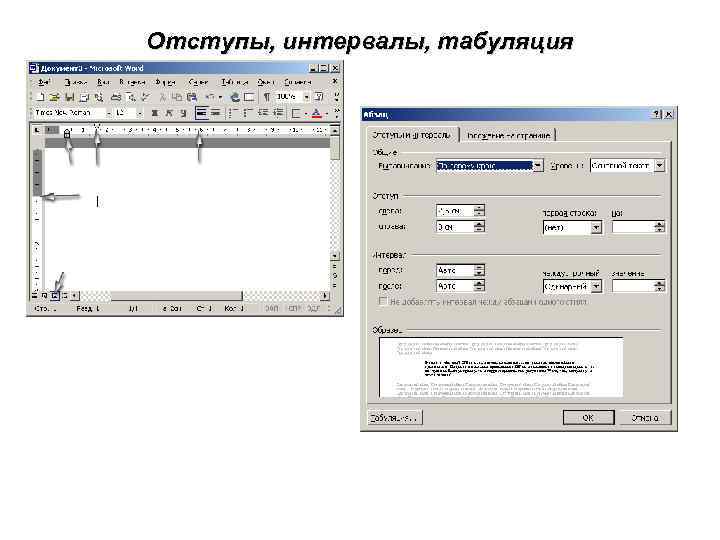Click the Cut scissors icon
This screenshot has width=720, height=540.
(x=162, y=97)
